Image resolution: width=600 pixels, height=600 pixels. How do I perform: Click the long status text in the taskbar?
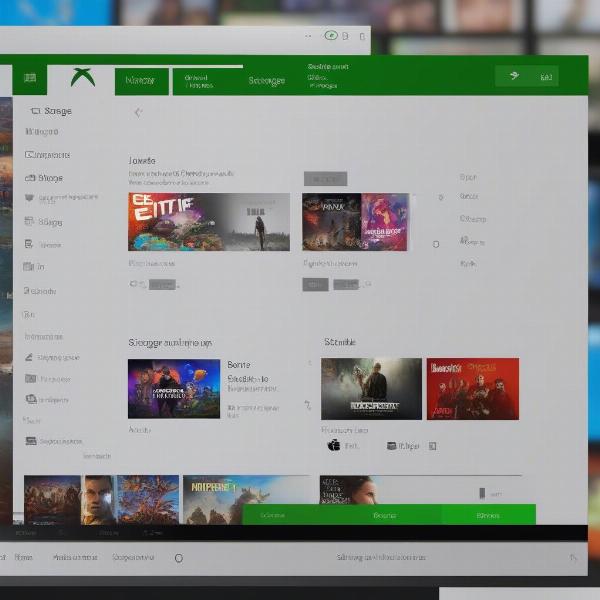coord(381,558)
